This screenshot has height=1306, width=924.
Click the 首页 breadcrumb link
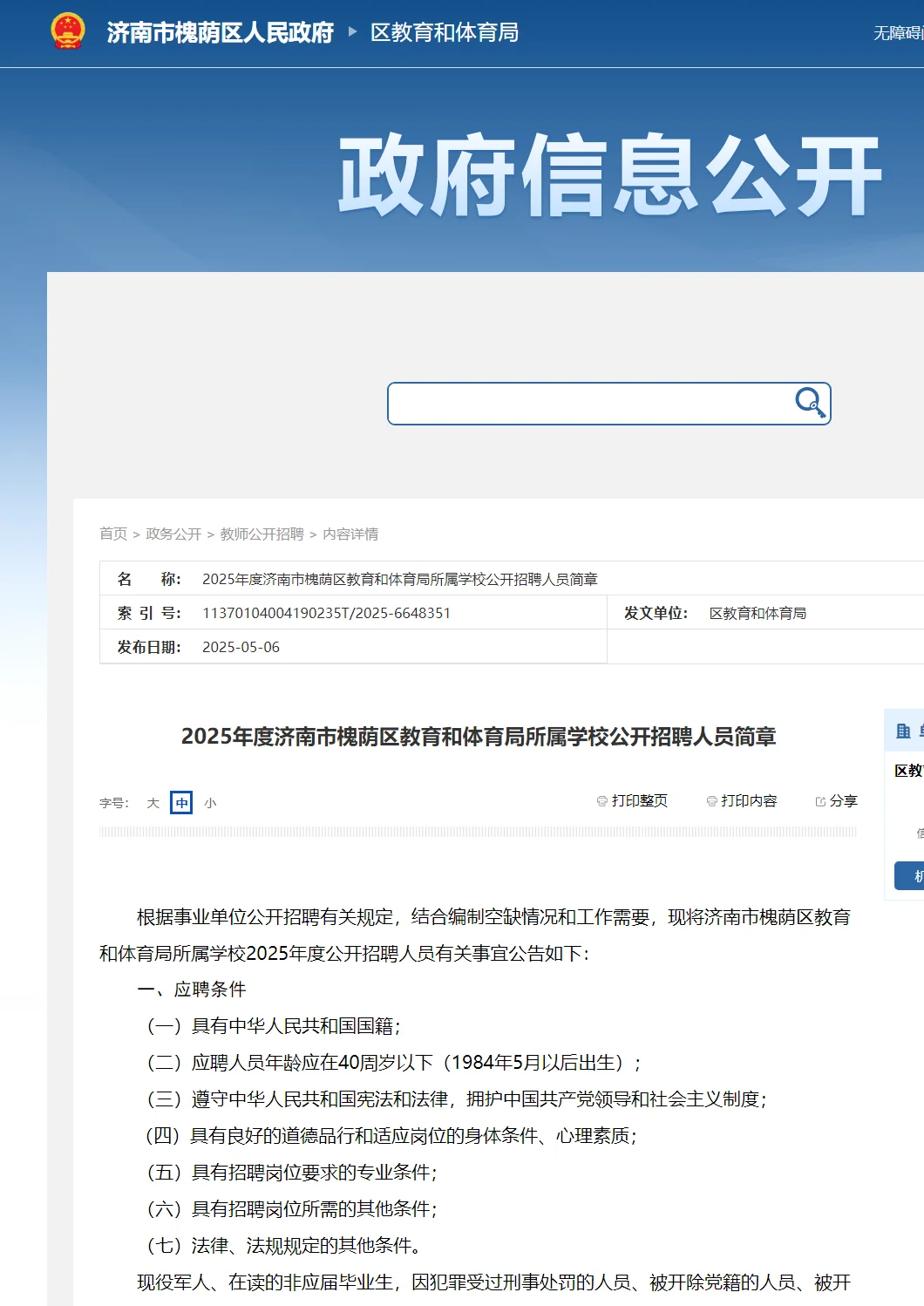coord(112,535)
